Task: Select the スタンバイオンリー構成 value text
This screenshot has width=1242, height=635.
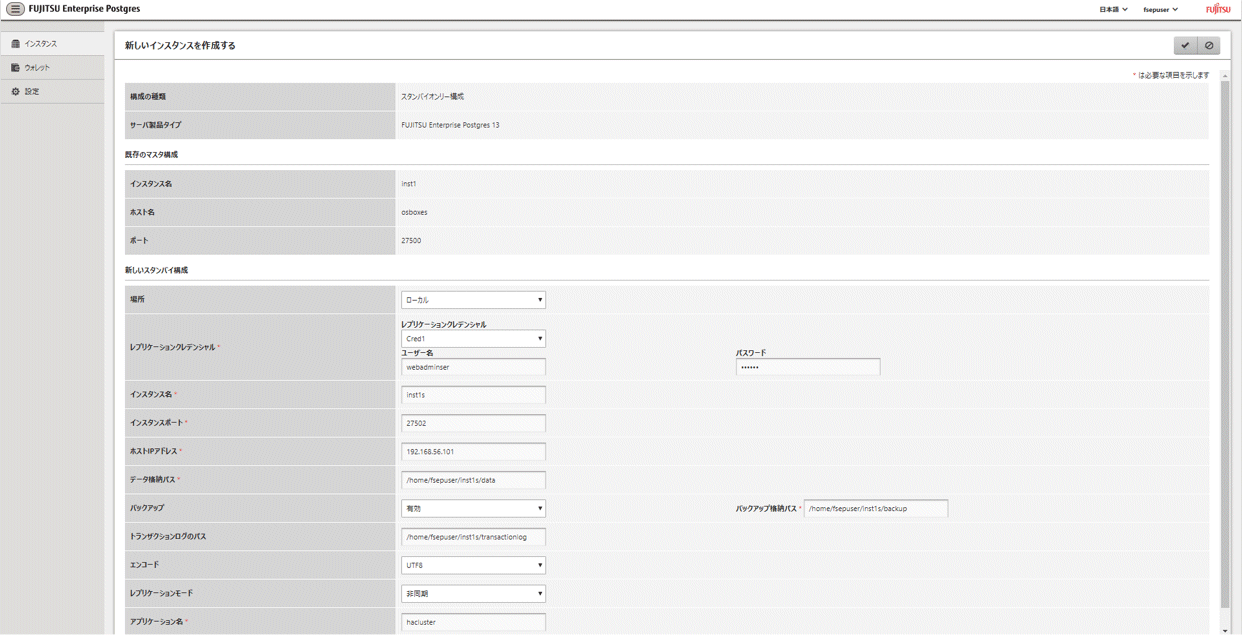Action: coord(432,97)
